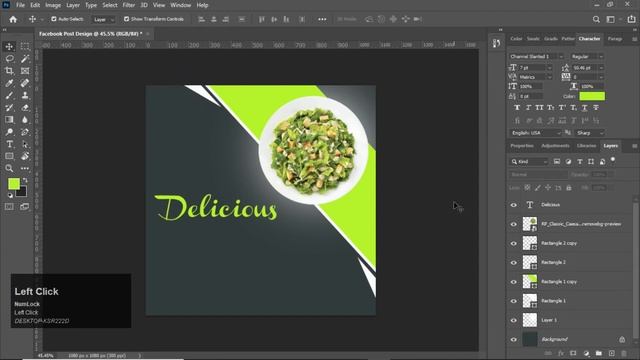
Task: Switch to the Swatches tab
Action: click(x=533, y=39)
